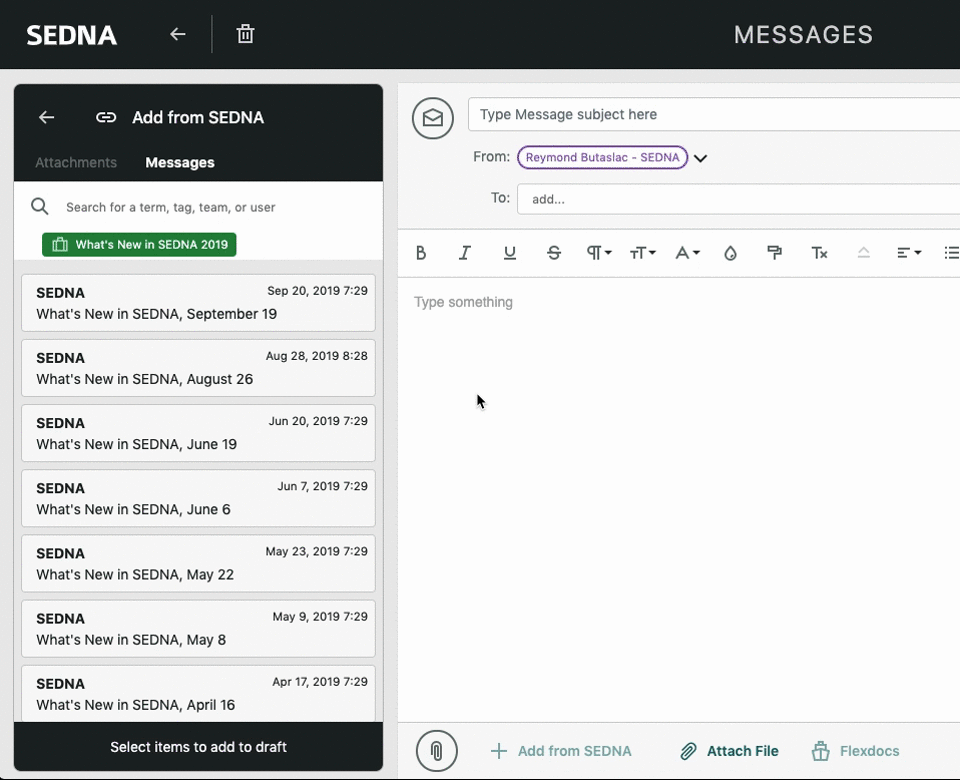Select message What's New in SEDNA, April 16

(198, 694)
